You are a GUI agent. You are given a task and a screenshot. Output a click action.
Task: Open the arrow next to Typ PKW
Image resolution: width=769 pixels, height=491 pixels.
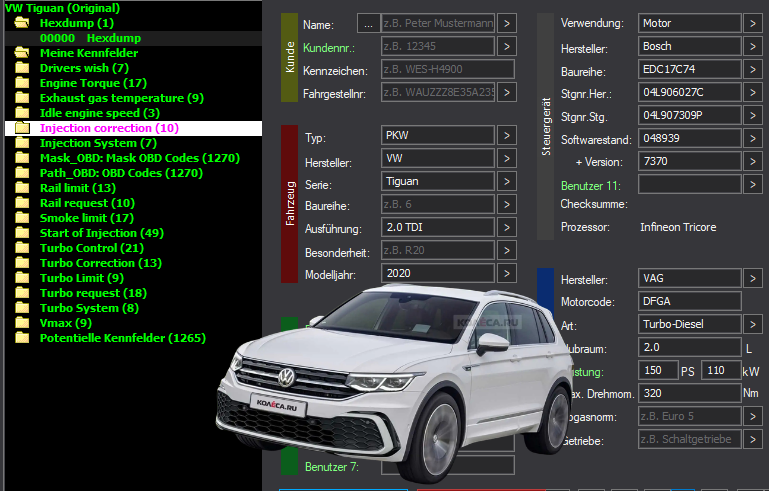[x=507, y=135]
